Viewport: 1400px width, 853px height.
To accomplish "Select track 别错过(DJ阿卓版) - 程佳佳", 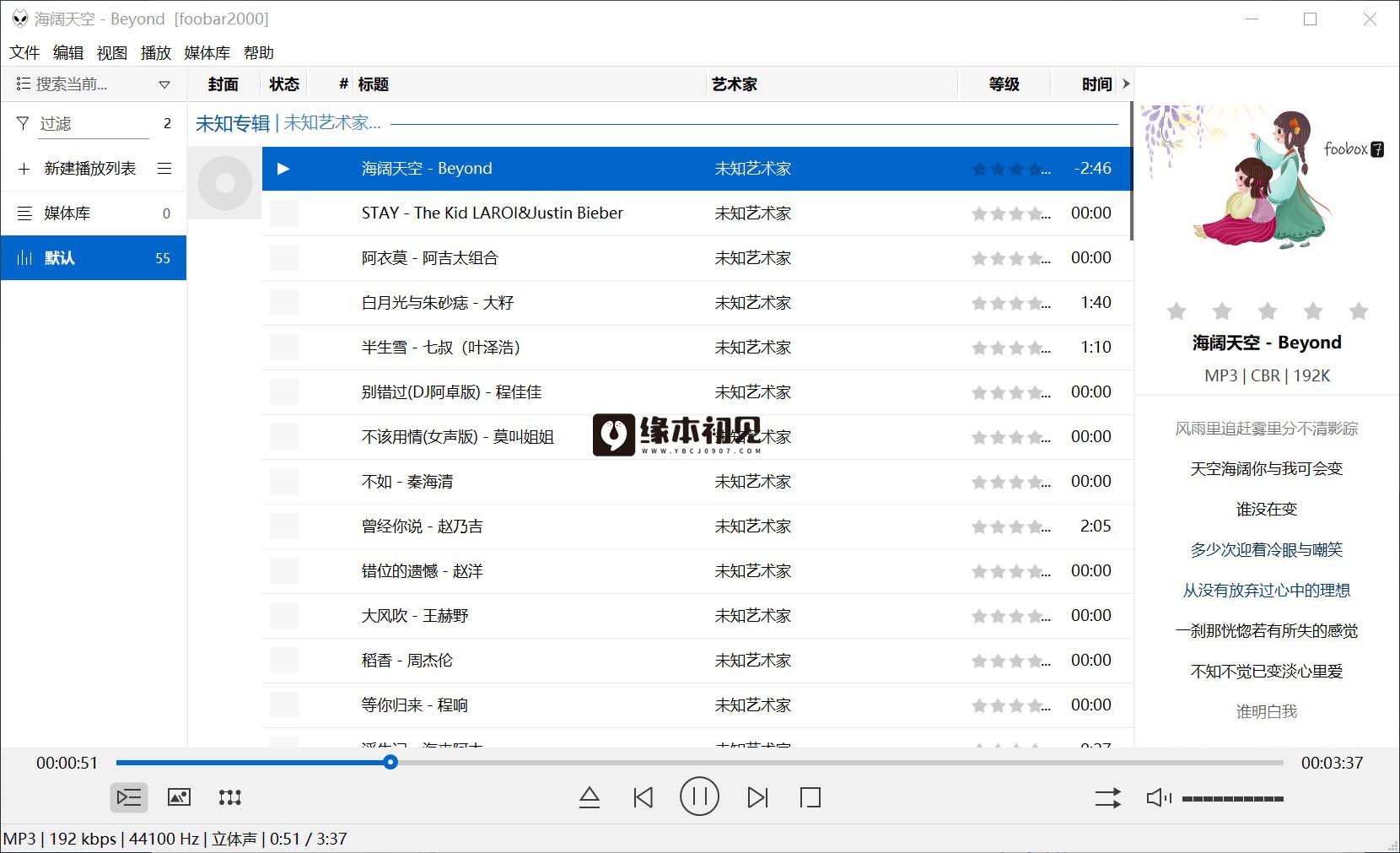I will point(697,392).
